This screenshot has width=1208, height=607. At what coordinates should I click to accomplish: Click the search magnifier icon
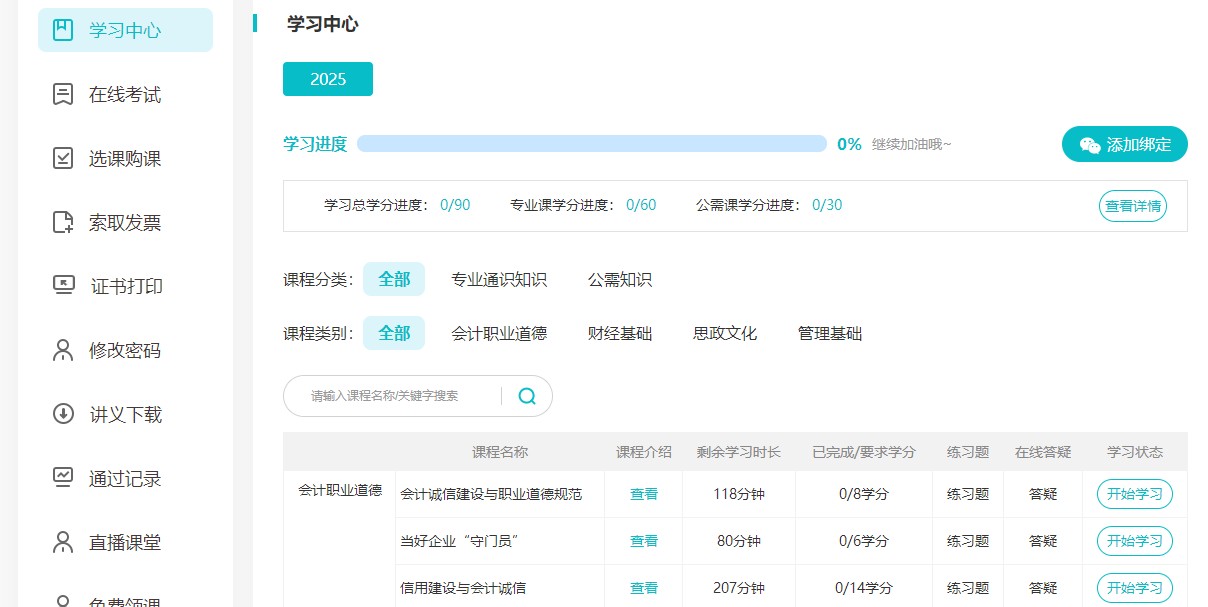526,396
